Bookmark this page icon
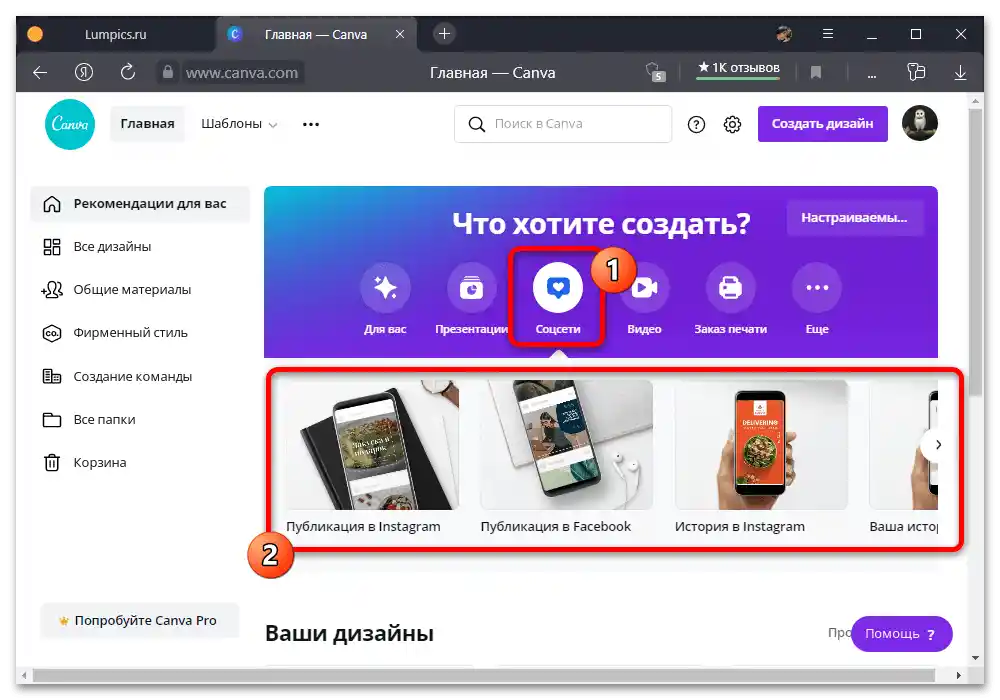Screen dimensions: 1000x700 (x=816, y=73)
